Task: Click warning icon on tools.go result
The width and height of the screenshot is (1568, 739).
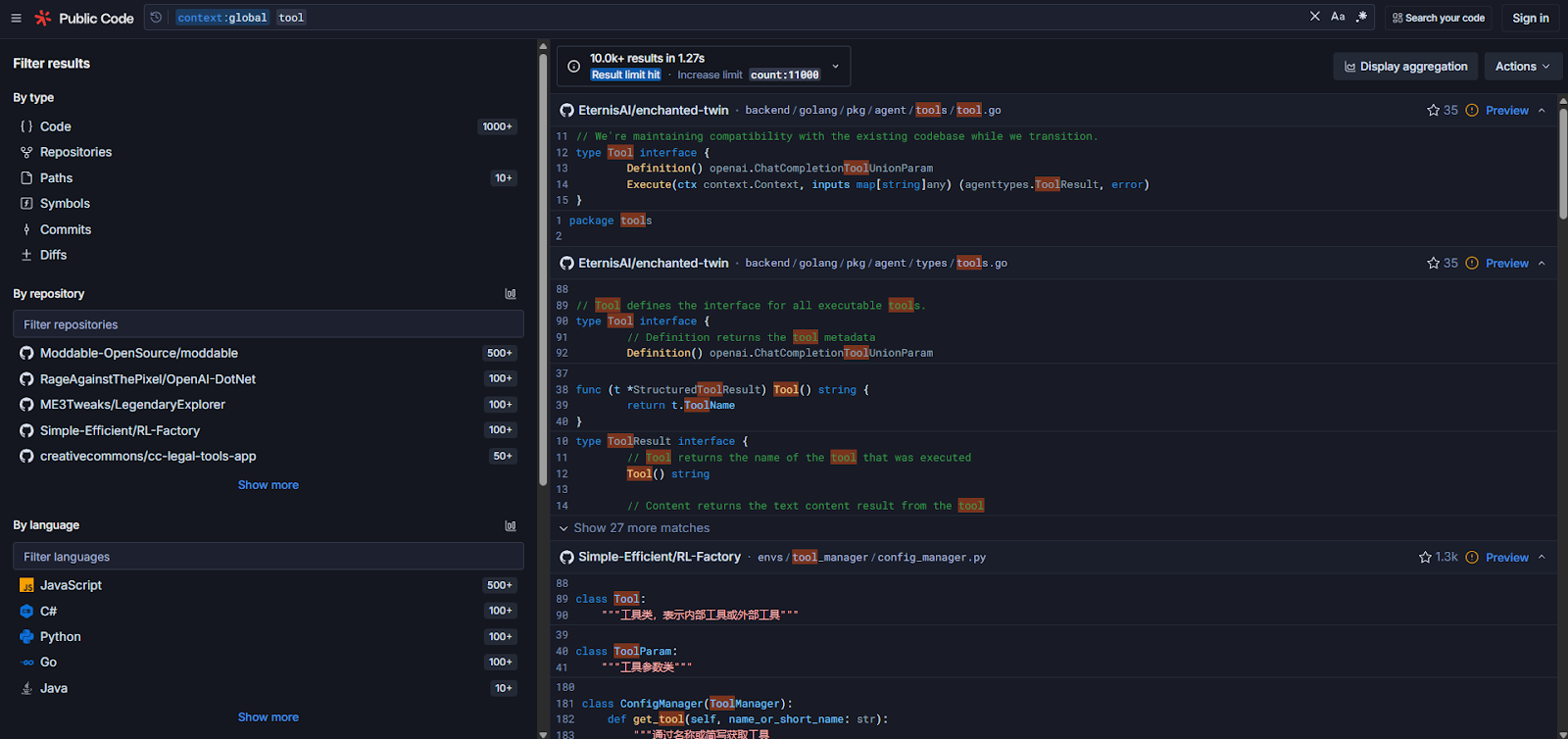Action: point(1471,263)
